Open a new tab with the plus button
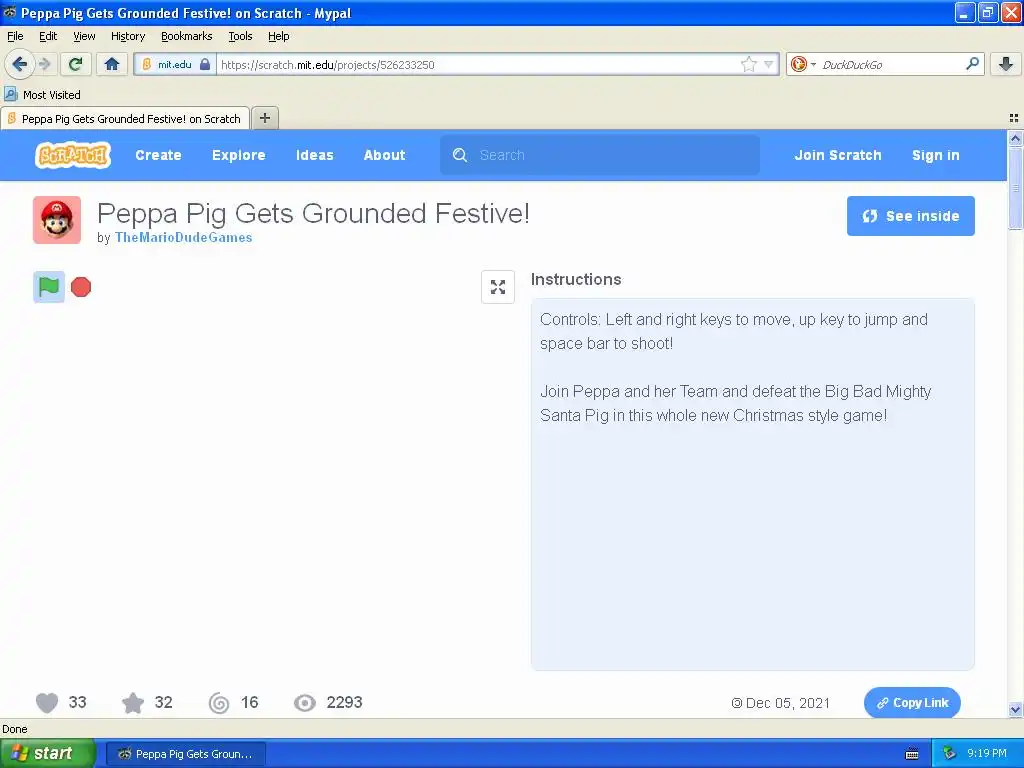This screenshot has width=1024, height=768. 264,118
